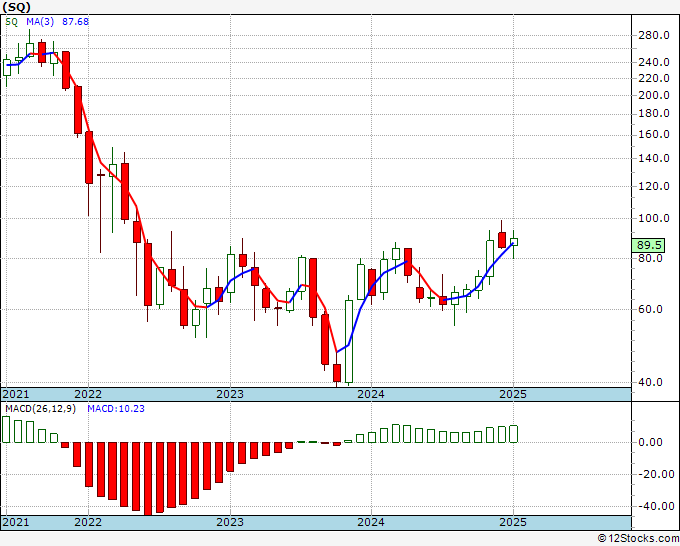Click 2022 on the price chart timeline

88,394
